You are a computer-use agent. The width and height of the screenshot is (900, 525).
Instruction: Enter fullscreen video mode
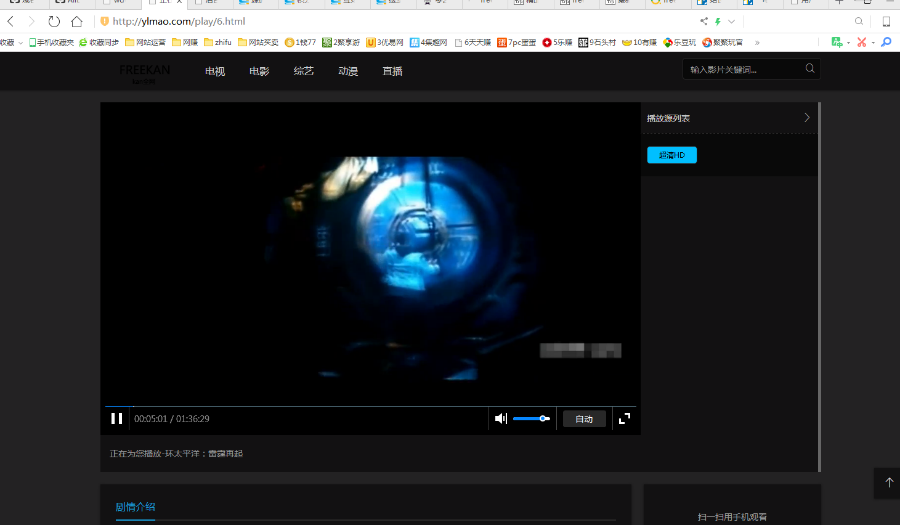[624, 419]
